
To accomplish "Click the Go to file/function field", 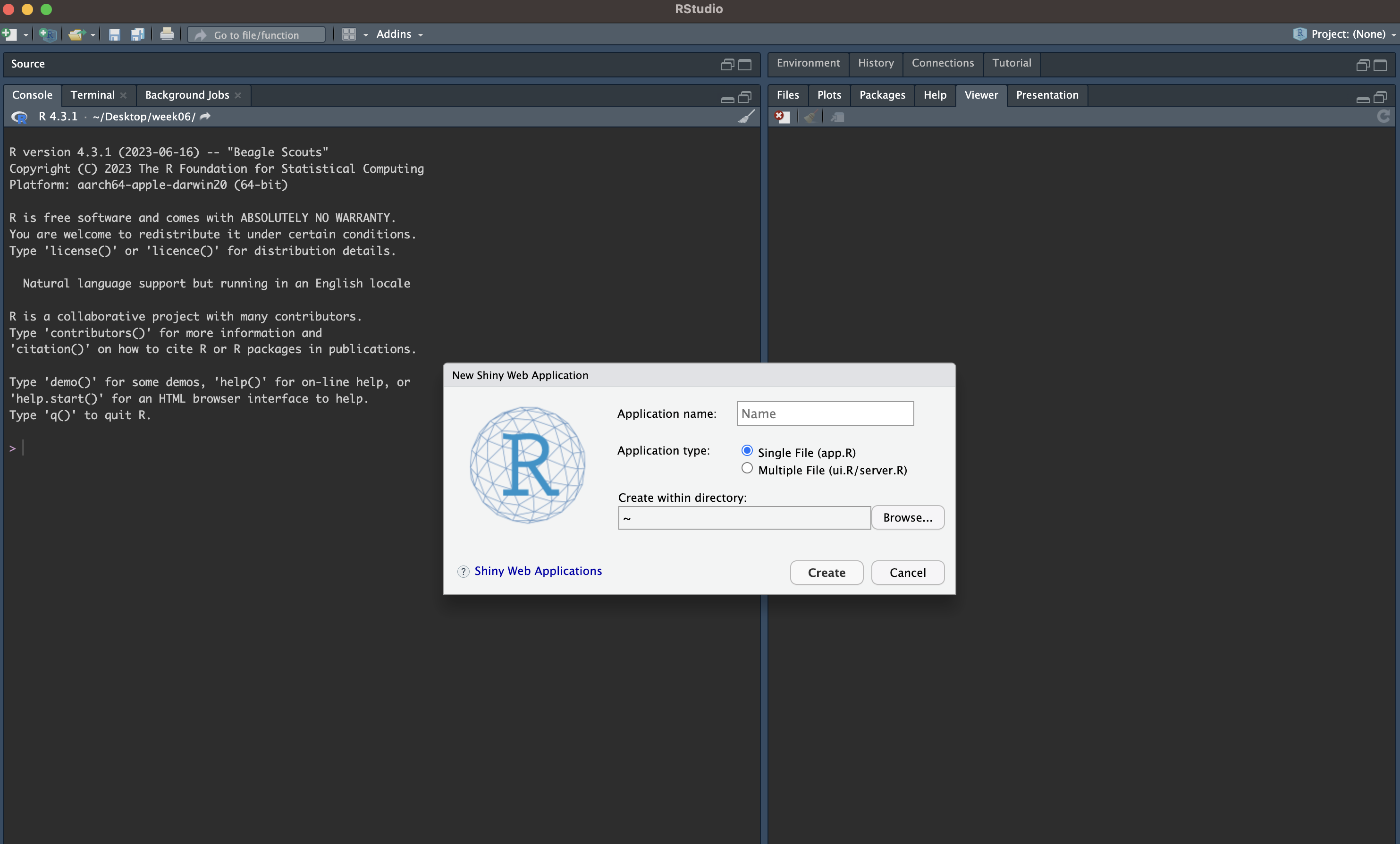I will pos(257,34).
